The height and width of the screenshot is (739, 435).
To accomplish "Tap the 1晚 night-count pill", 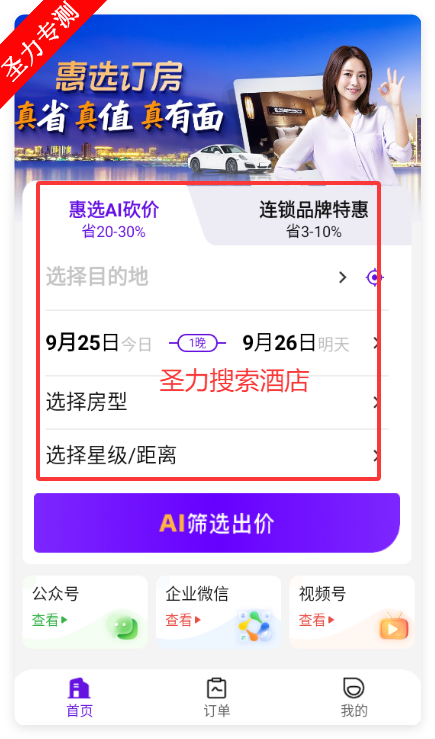I will (197, 343).
